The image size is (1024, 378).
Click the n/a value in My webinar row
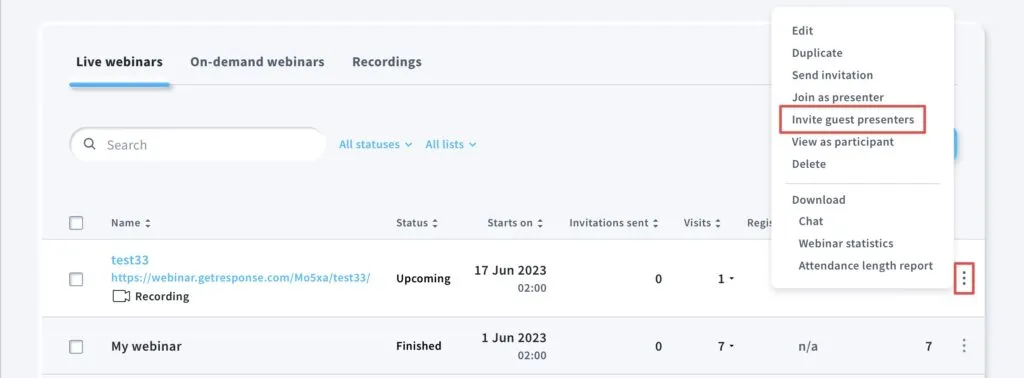pos(808,347)
